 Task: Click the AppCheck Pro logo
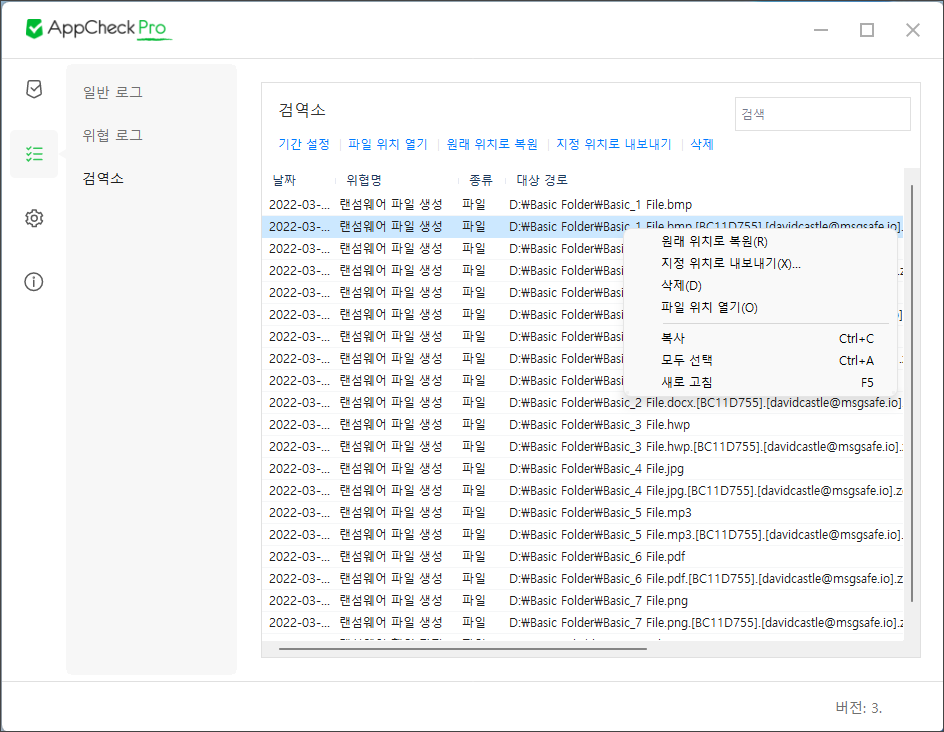click(98, 28)
